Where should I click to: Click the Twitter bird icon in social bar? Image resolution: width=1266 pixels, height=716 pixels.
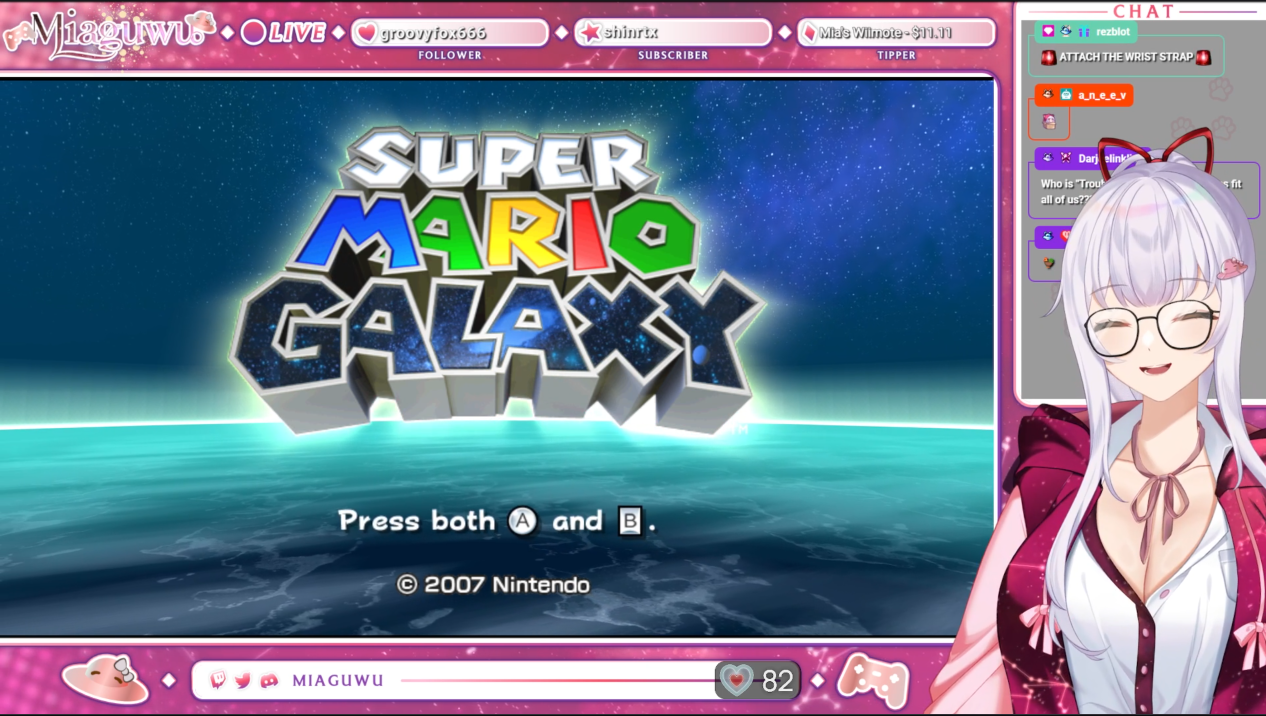[x=243, y=681]
